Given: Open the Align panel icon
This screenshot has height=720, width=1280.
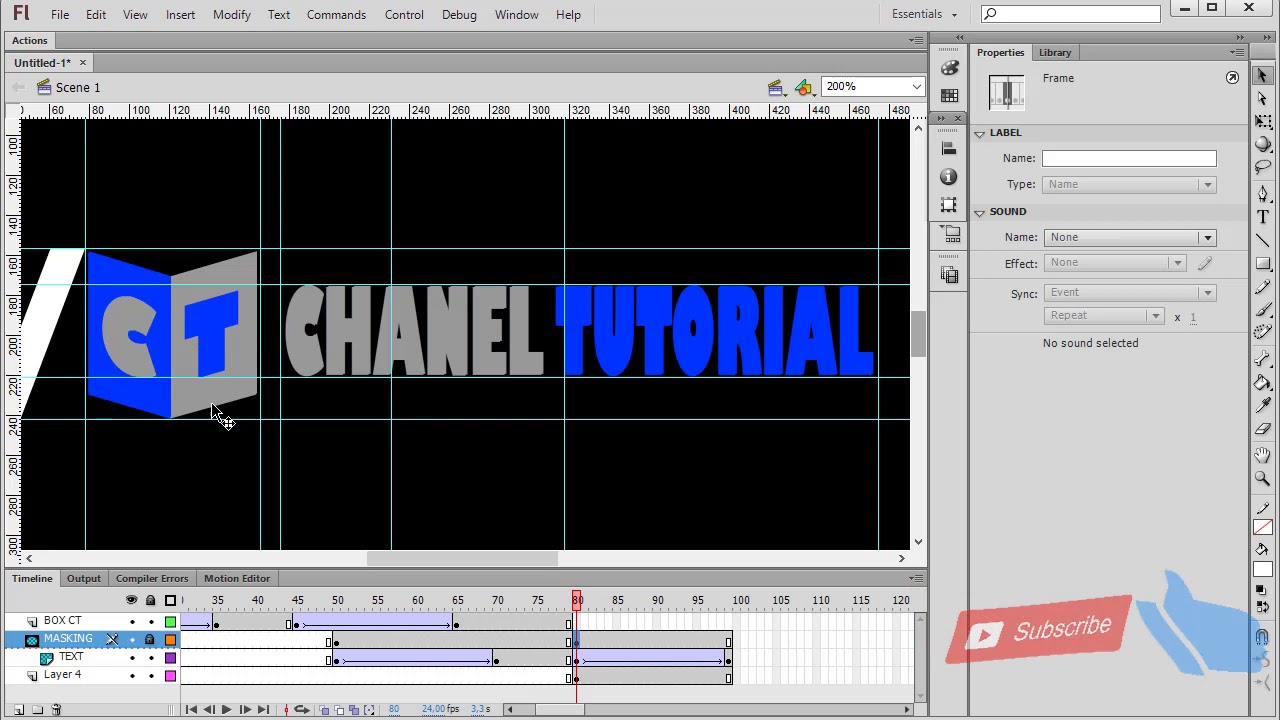Looking at the screenshot, I should [x=949, y=148].
